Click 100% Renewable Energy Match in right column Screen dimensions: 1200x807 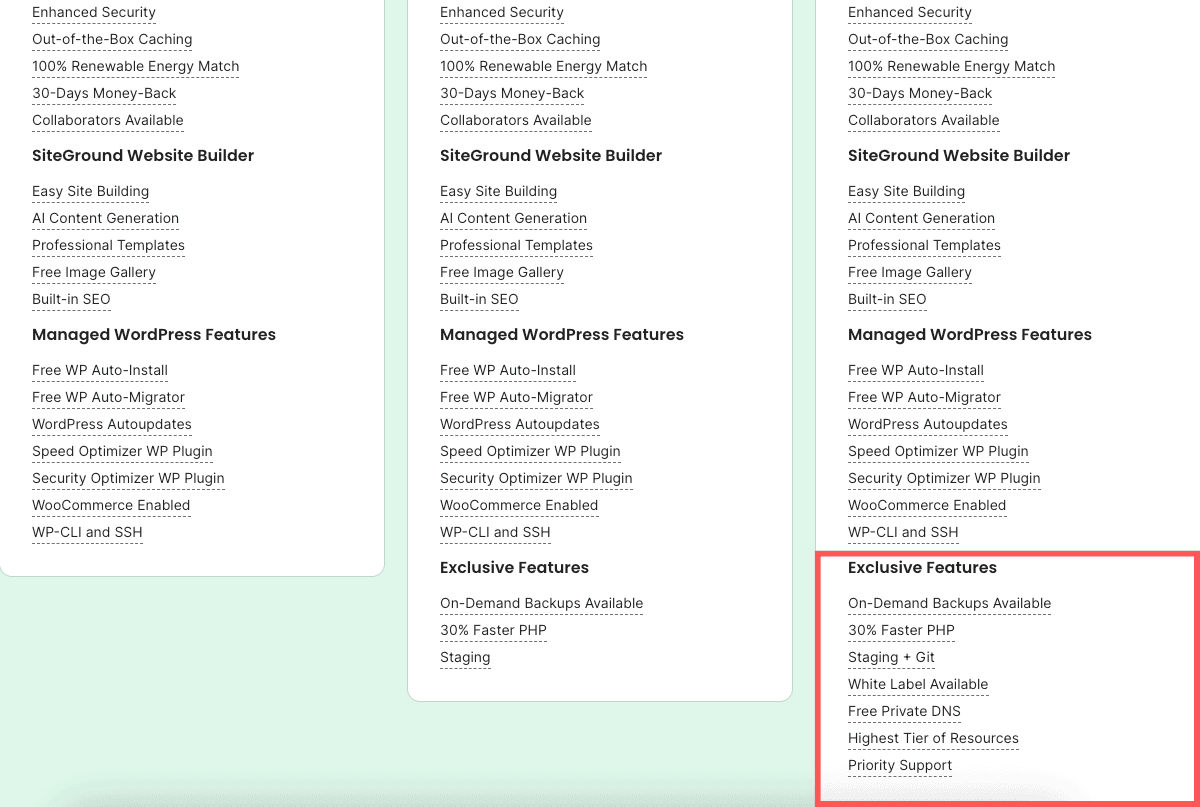click(x=952, y=67)
